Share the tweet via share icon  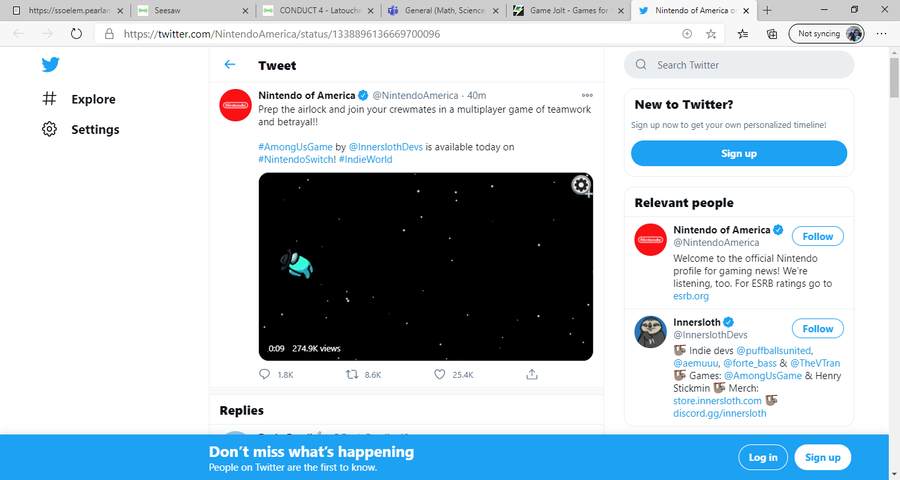point(532,374)
